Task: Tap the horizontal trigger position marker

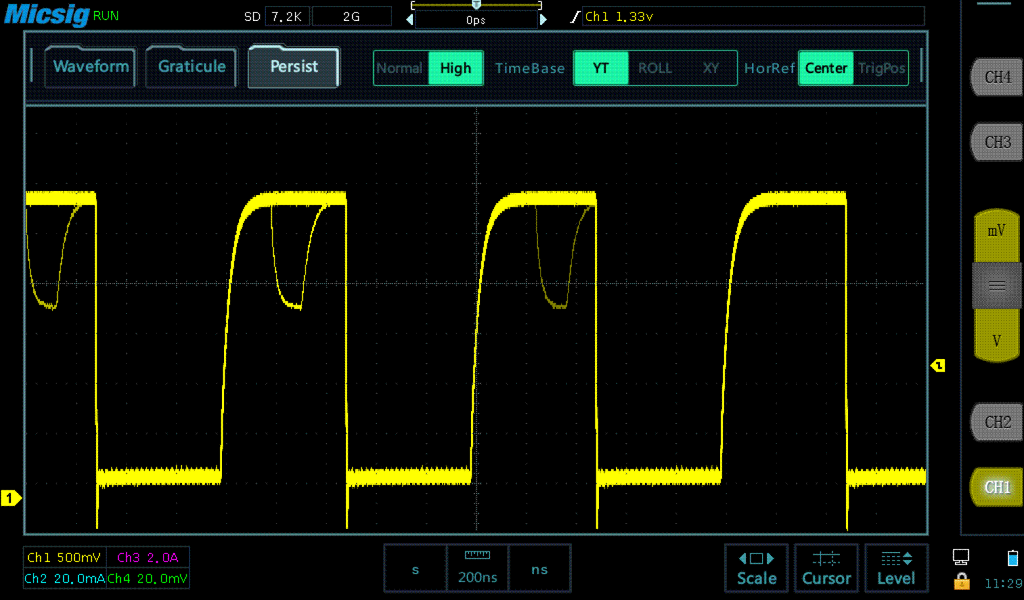Action: tap(476, 5)
